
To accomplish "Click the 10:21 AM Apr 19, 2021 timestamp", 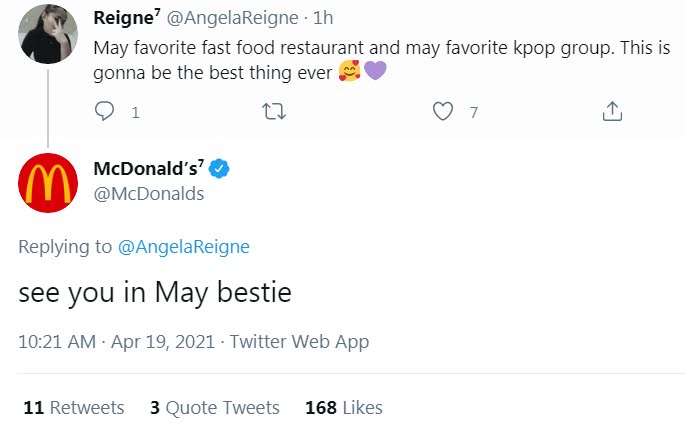I will [x=117, y=342].
